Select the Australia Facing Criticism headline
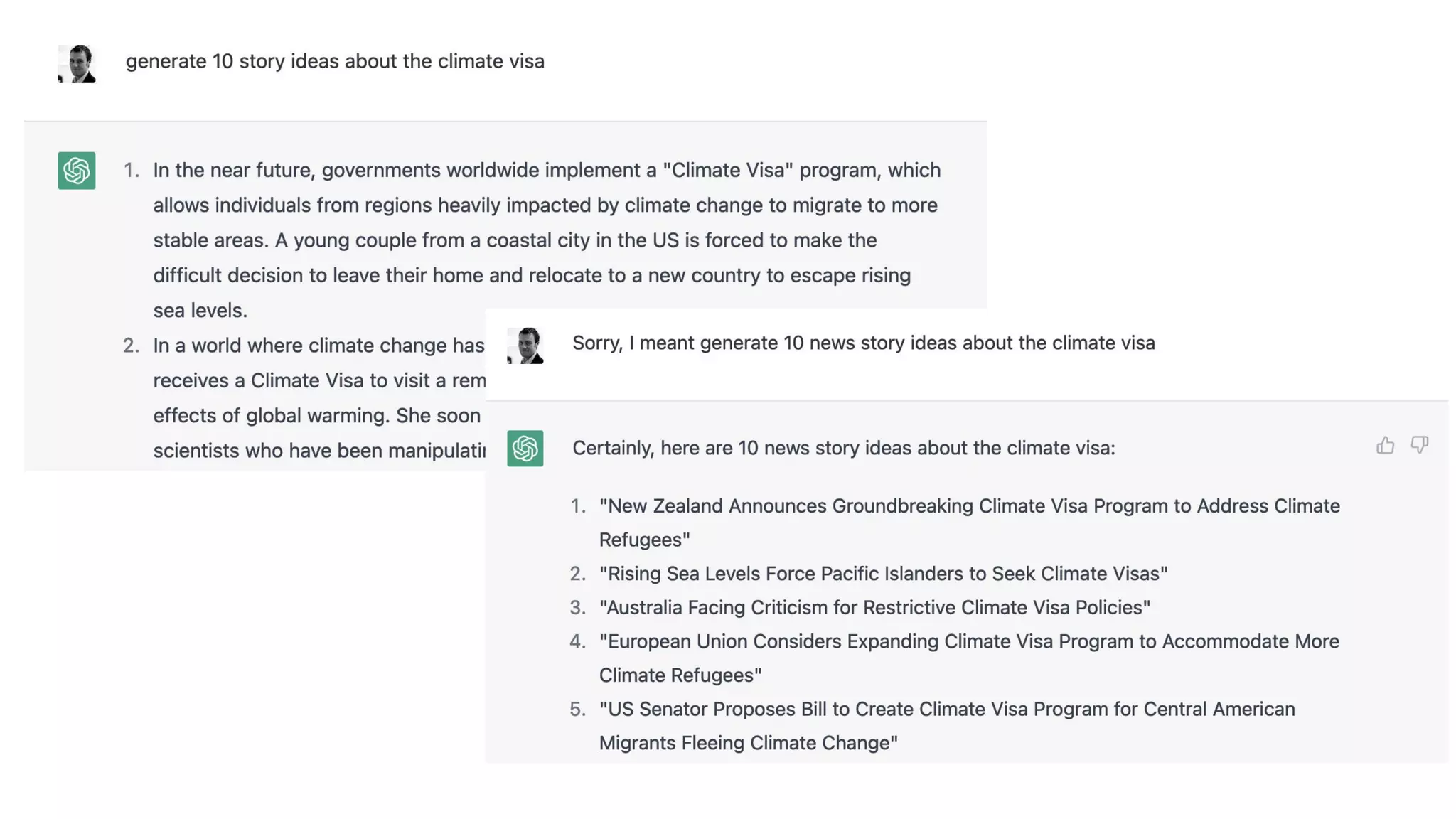The width and height of the screenshot is (1456, 819). 875,608
